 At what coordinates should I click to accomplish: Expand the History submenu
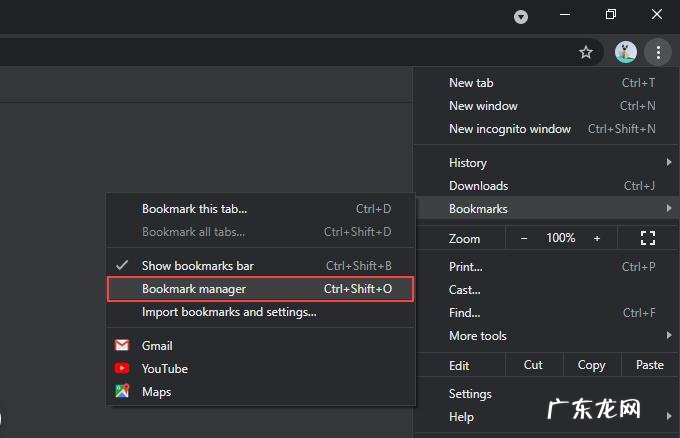pos(468,163)
